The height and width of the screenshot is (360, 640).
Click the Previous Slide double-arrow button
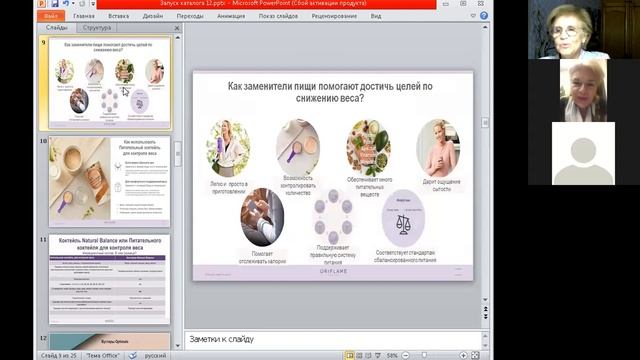click(x=485, y=309)
